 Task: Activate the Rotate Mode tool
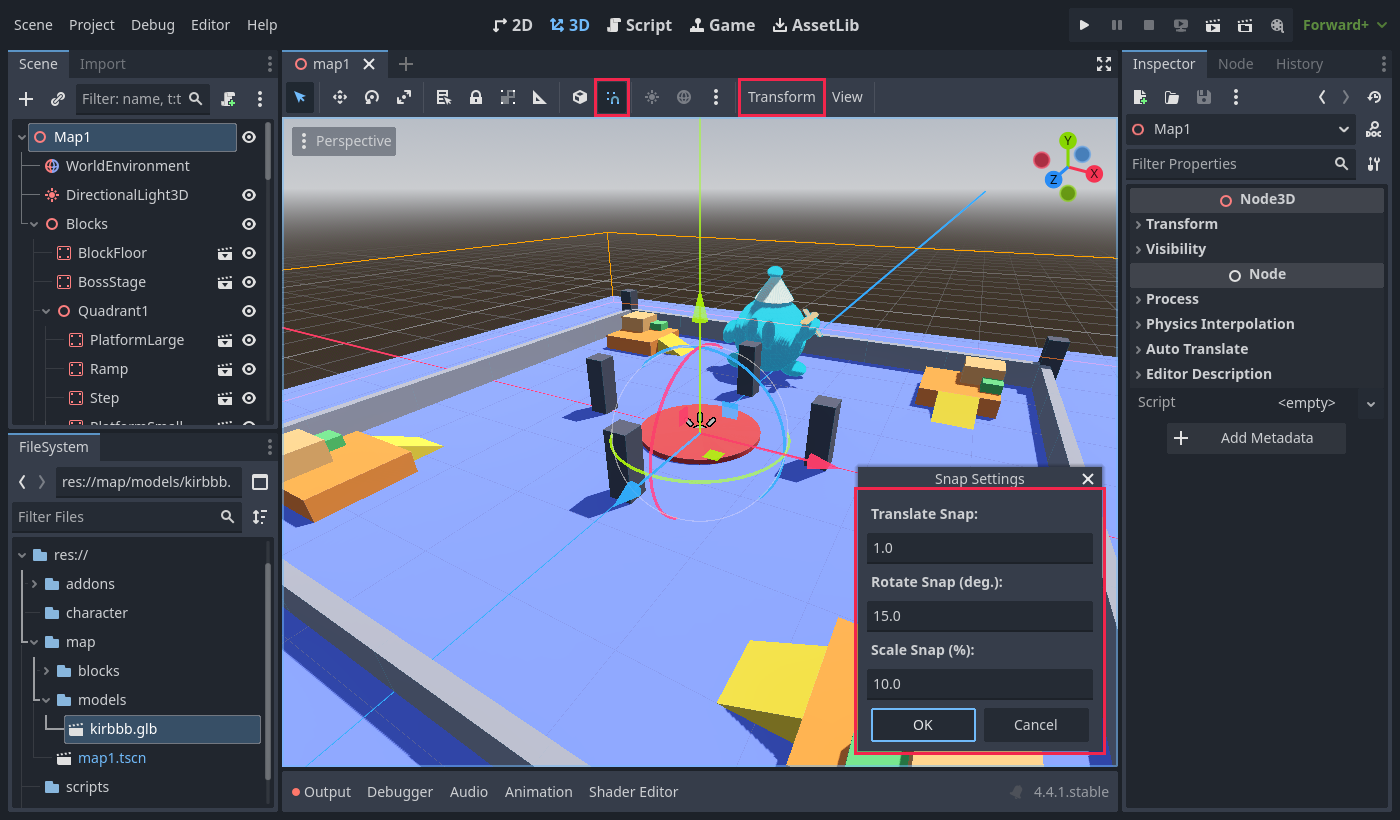click(372, 97)
